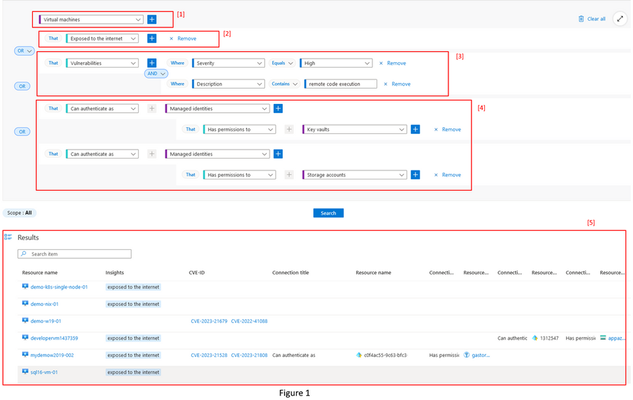
Task: Click the Results list icon
Action: coord(8,237)
